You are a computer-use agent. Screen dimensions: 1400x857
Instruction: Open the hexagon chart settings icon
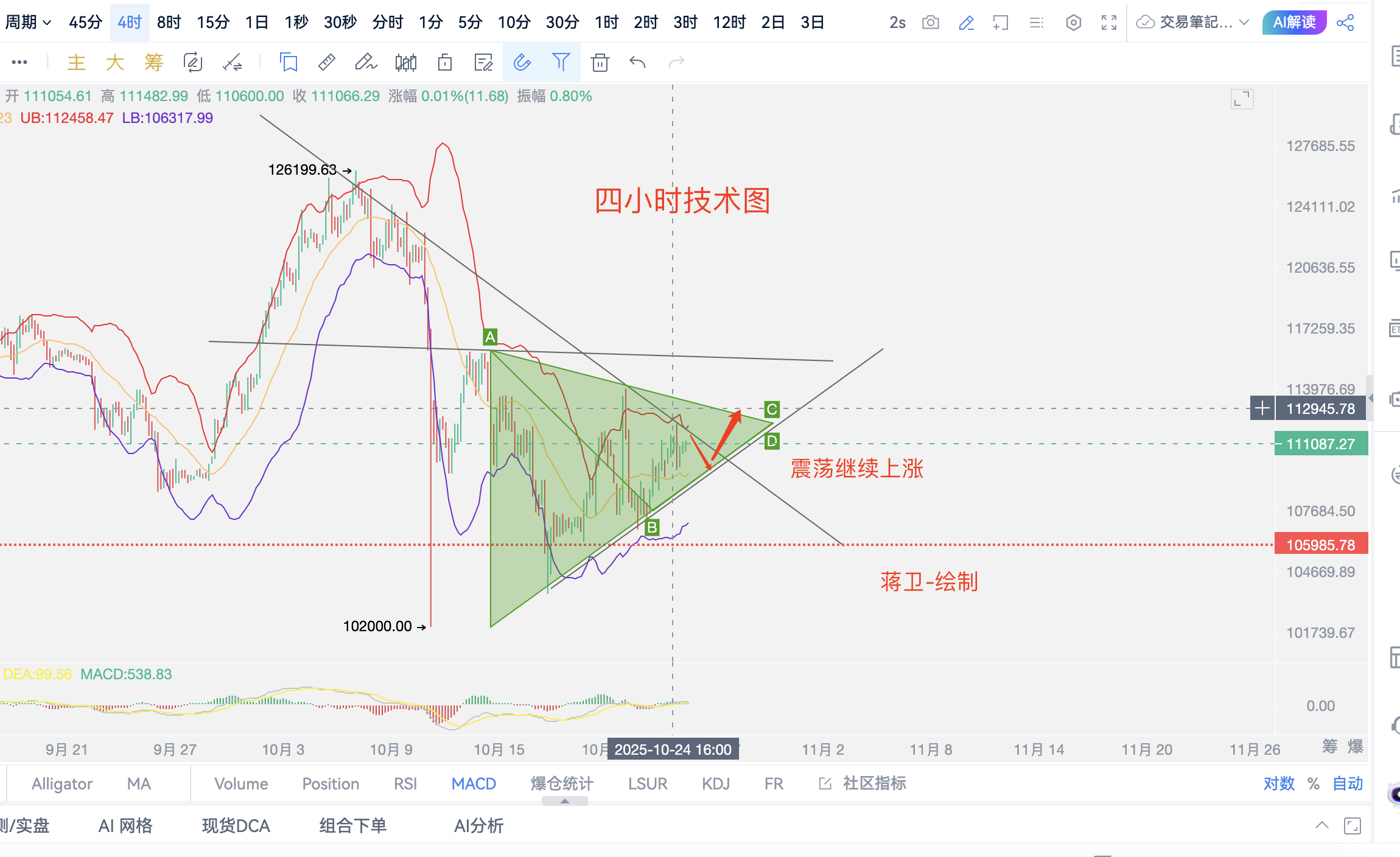(x=1074, y=23)
